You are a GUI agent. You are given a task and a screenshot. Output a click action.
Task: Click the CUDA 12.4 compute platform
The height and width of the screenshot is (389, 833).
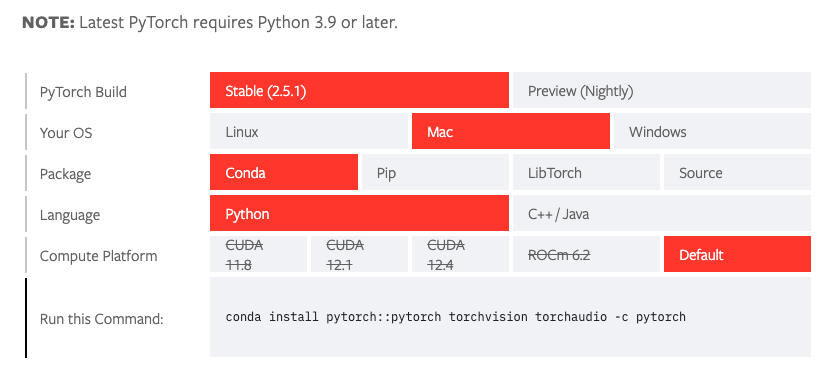[460, 254]
